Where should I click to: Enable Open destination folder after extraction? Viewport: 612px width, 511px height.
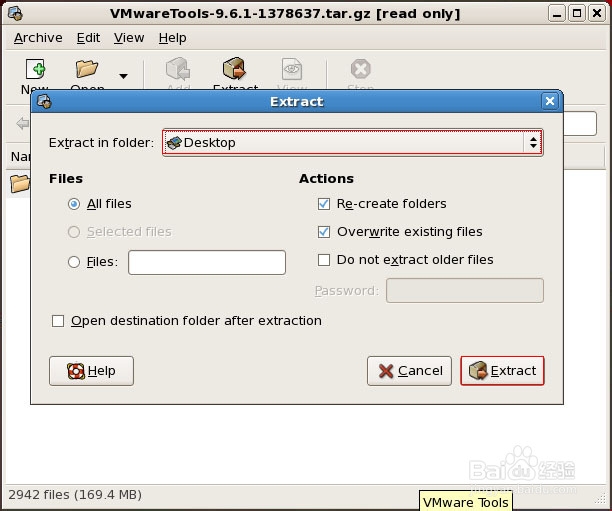(x=58, y=321)
